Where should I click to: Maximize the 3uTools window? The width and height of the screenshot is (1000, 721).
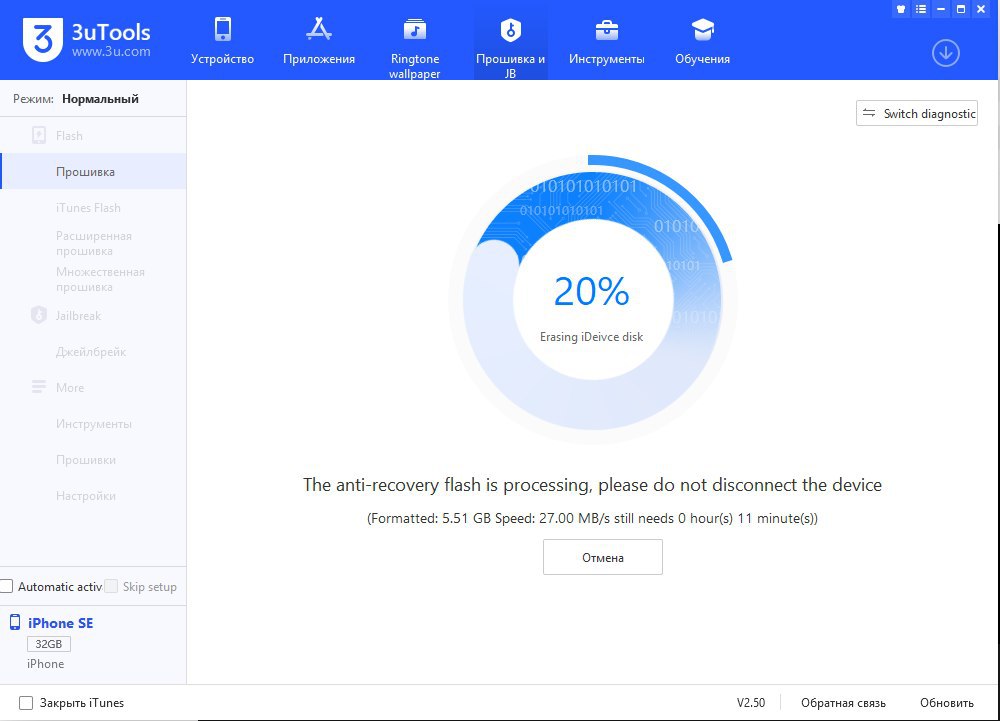coord(960,9)
